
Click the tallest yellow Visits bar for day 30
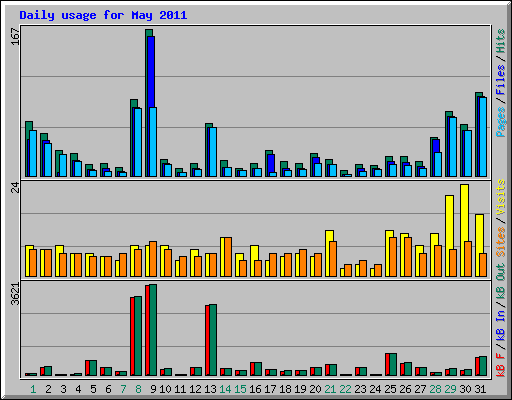click(464, 213)
